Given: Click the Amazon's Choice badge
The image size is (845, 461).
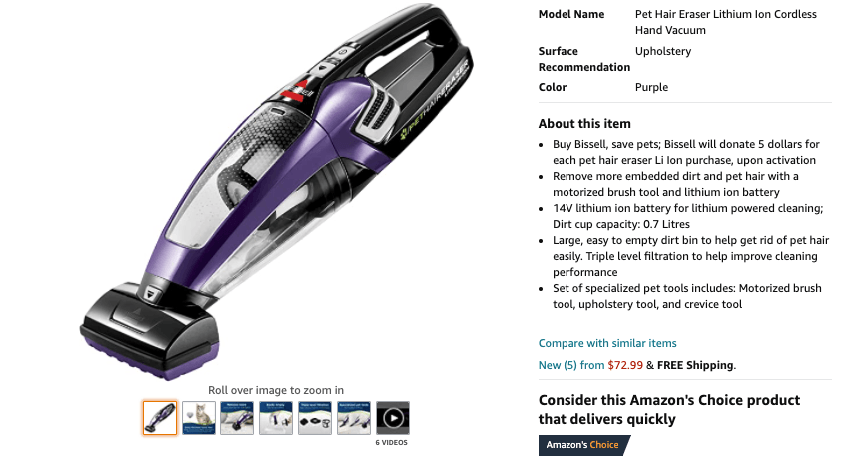Looking at the screenshot, I should click(x=584, y=445).
